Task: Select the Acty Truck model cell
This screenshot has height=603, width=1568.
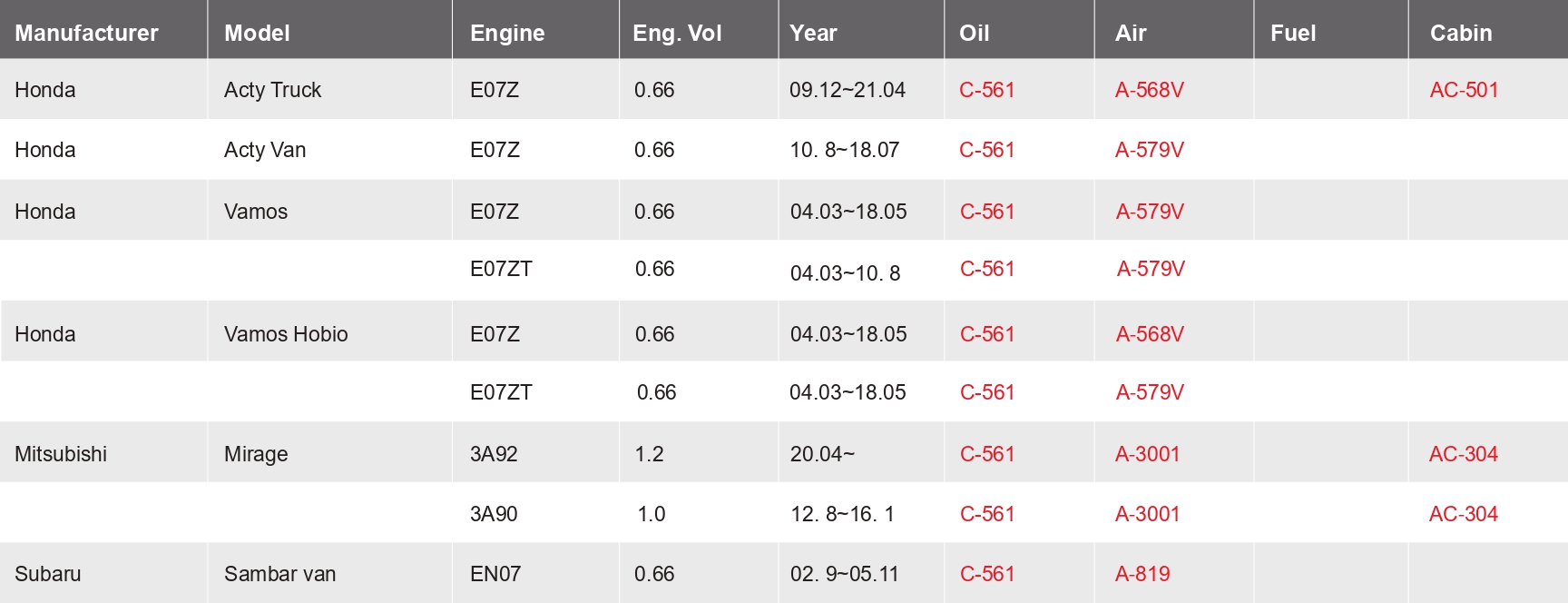Action: tap(272, 90)
